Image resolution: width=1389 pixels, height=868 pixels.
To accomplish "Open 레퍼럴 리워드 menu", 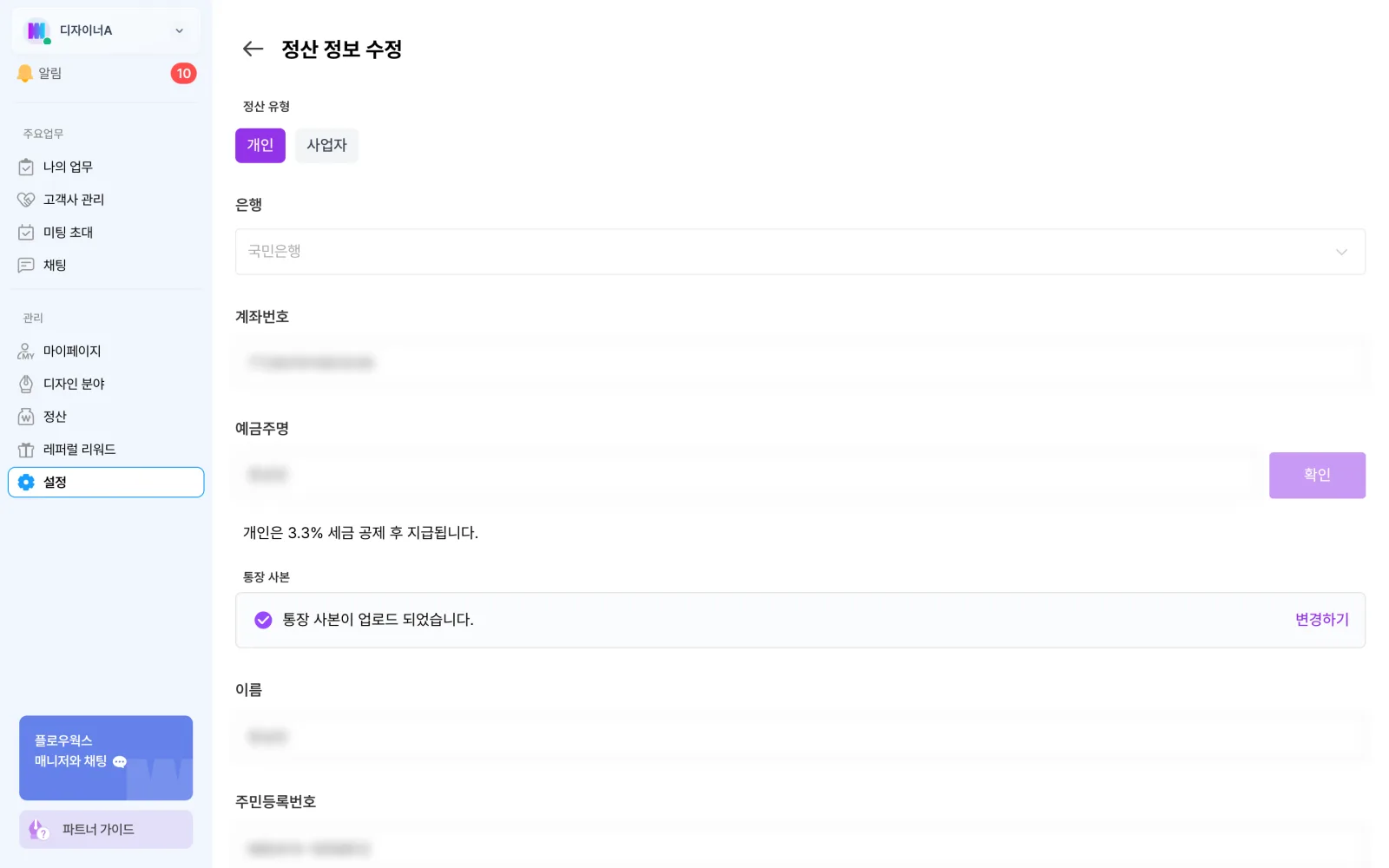I will 106,450.
